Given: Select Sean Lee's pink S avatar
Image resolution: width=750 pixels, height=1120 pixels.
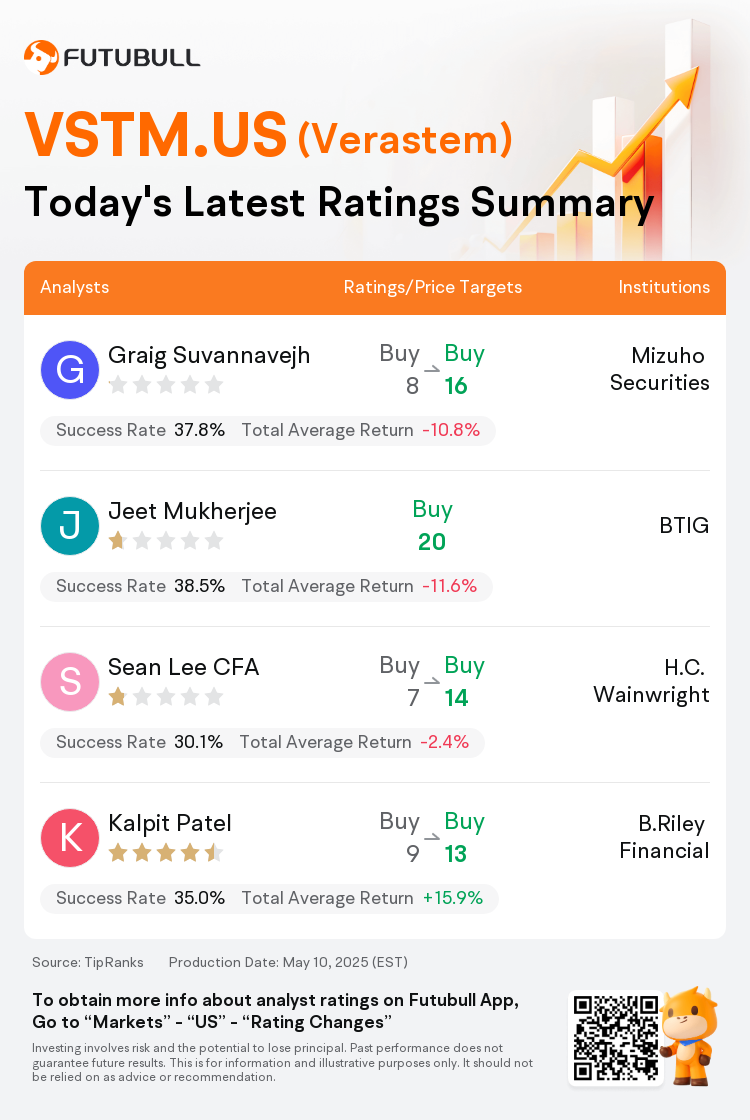Looking at the screenshot, I should (70, 681).
